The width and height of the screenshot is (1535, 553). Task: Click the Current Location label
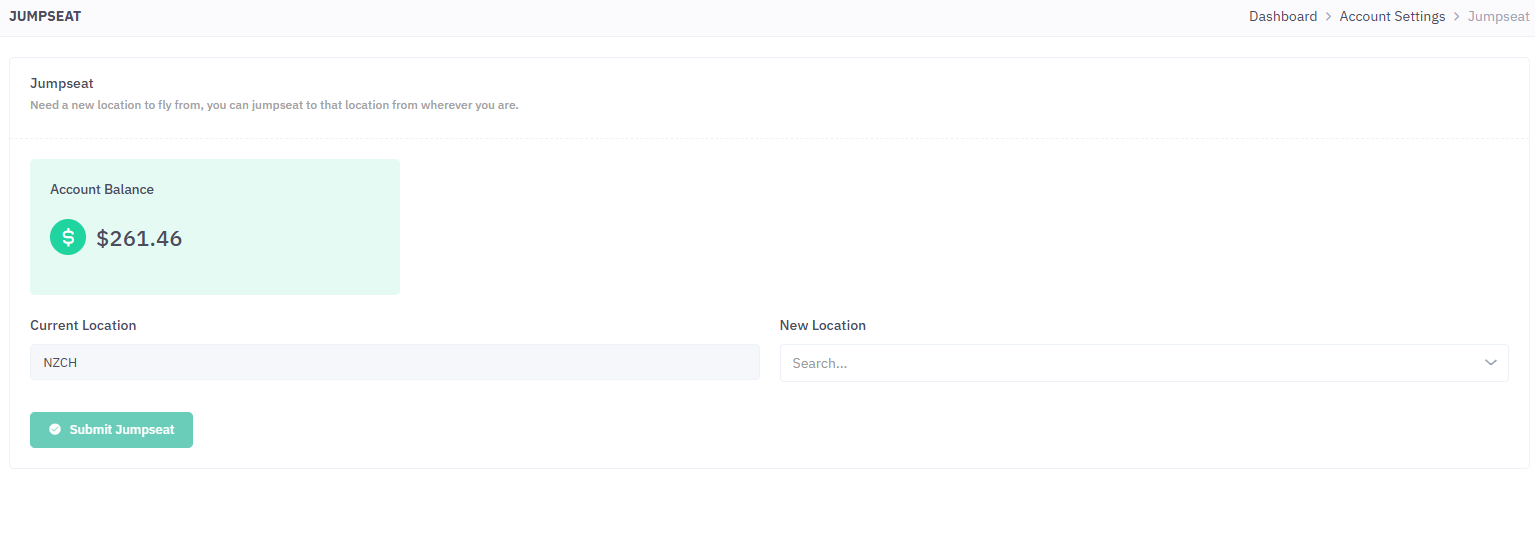tap(83, 325)
